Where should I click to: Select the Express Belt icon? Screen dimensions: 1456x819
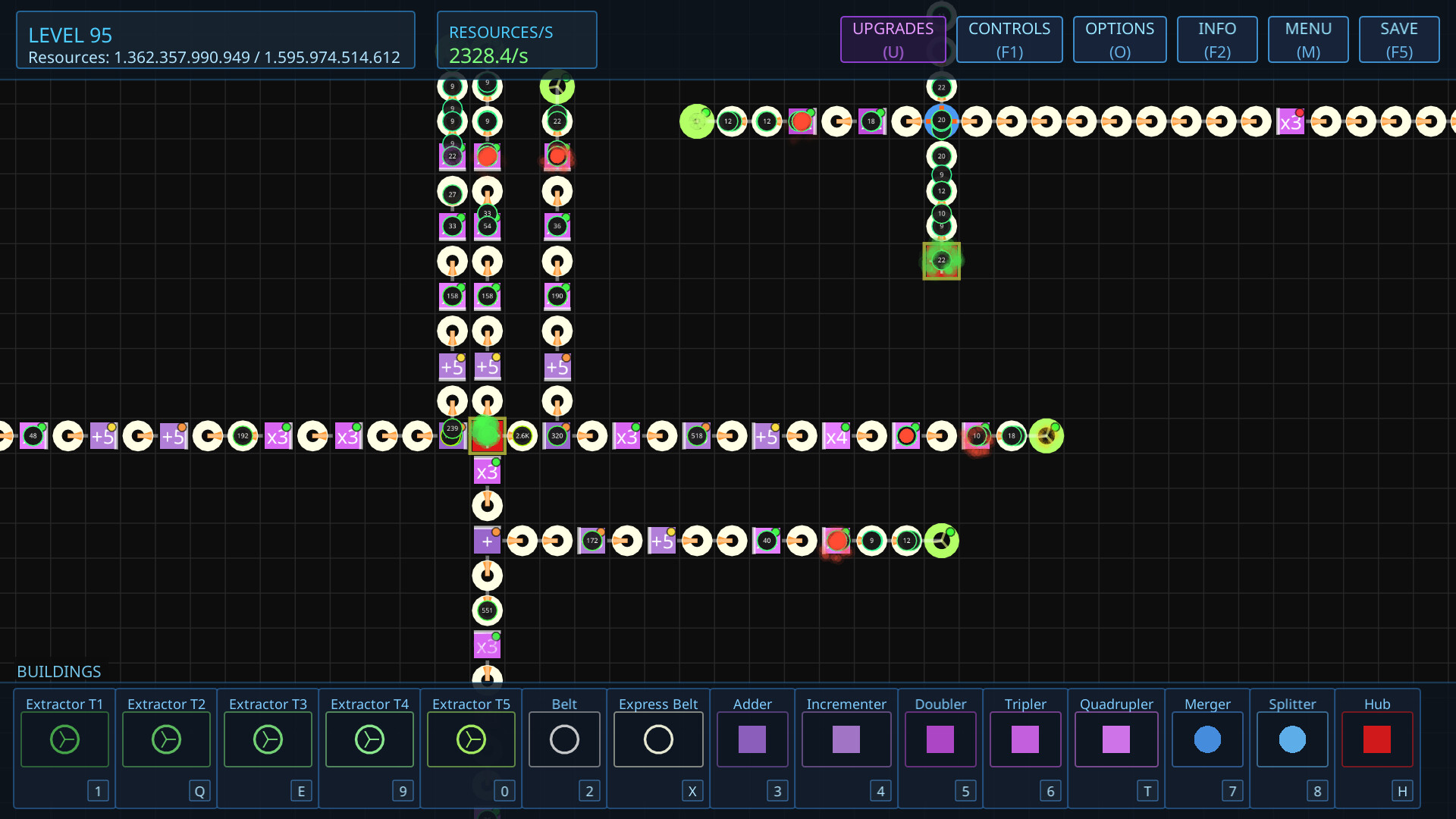(657, 739)
